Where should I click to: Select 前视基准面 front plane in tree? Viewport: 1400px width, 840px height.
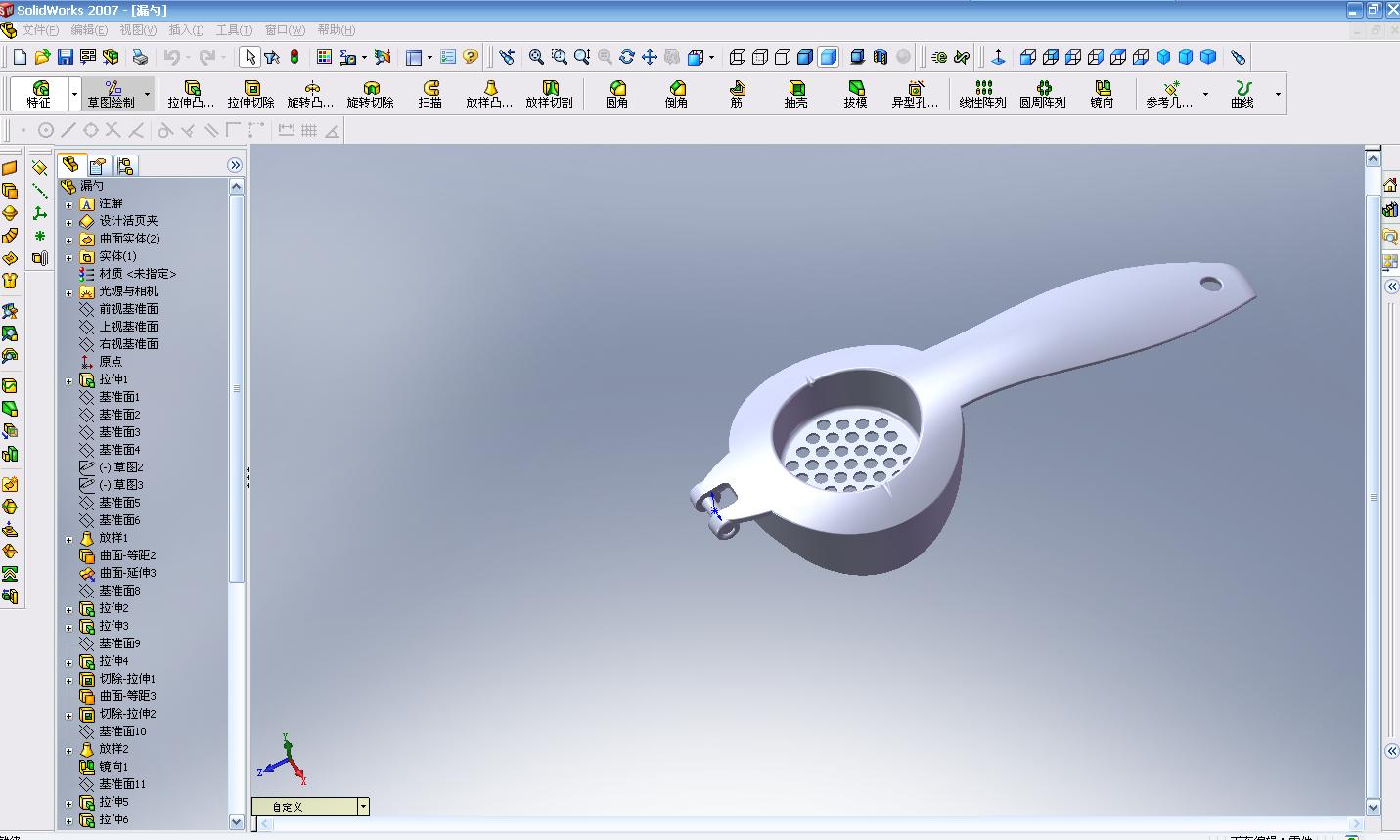point(128,309)
